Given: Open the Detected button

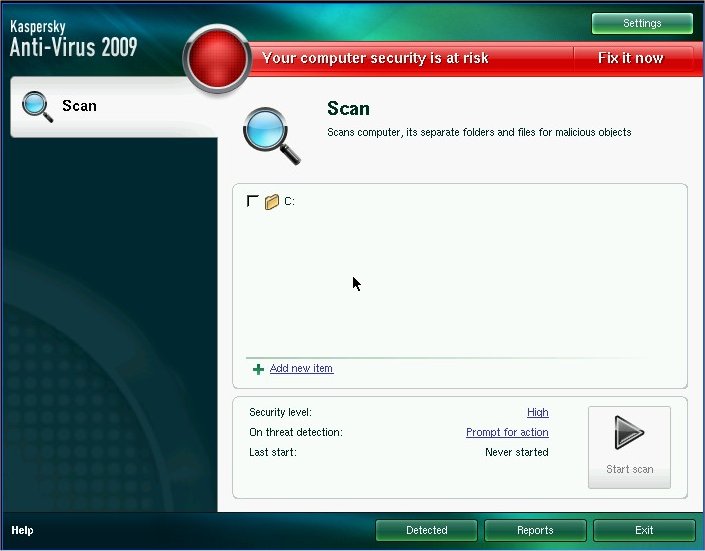Looking at the screenshot, I should pos(426,530).
